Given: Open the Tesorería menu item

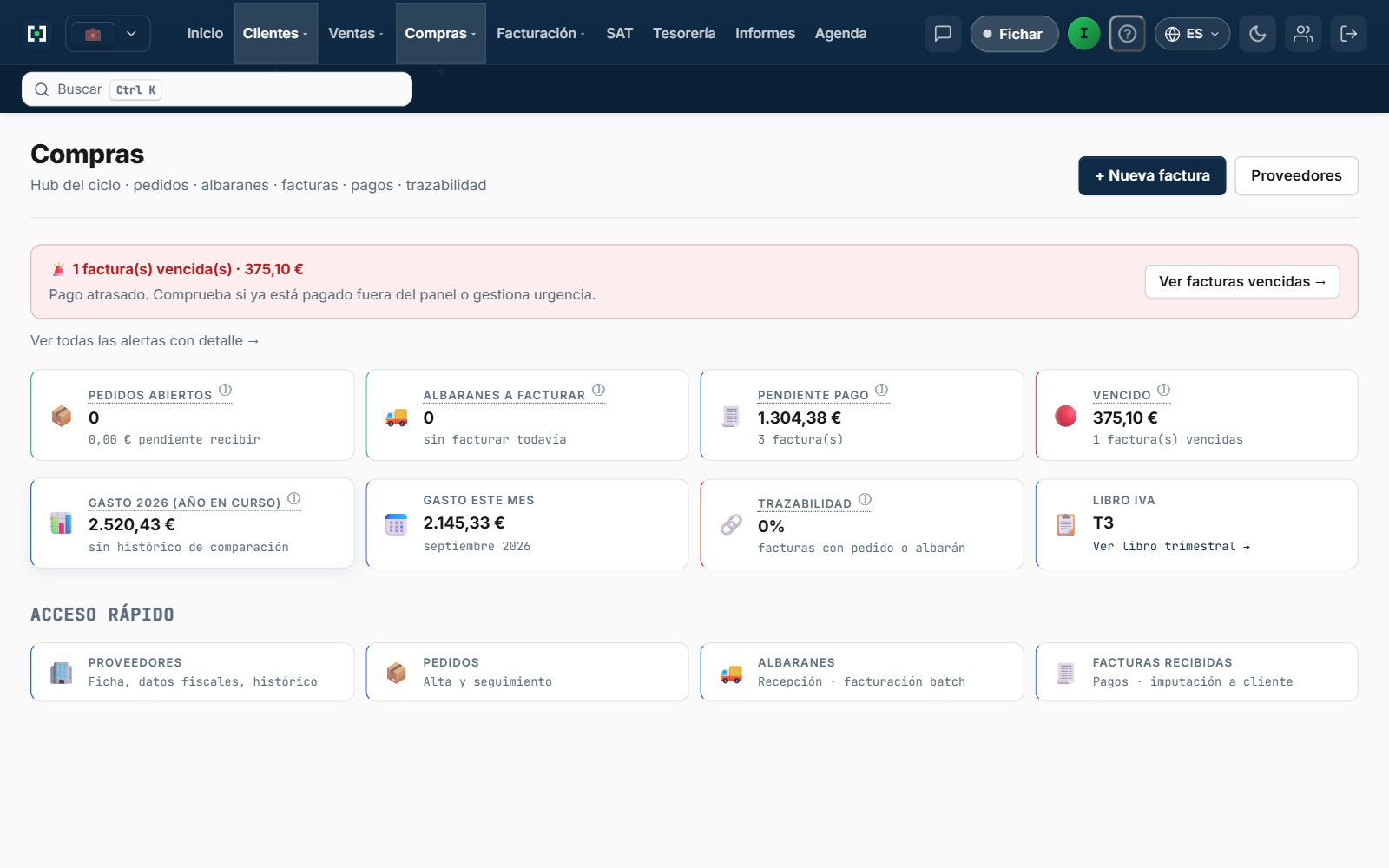Looking at the screenshot, I should tap(684, 33).
